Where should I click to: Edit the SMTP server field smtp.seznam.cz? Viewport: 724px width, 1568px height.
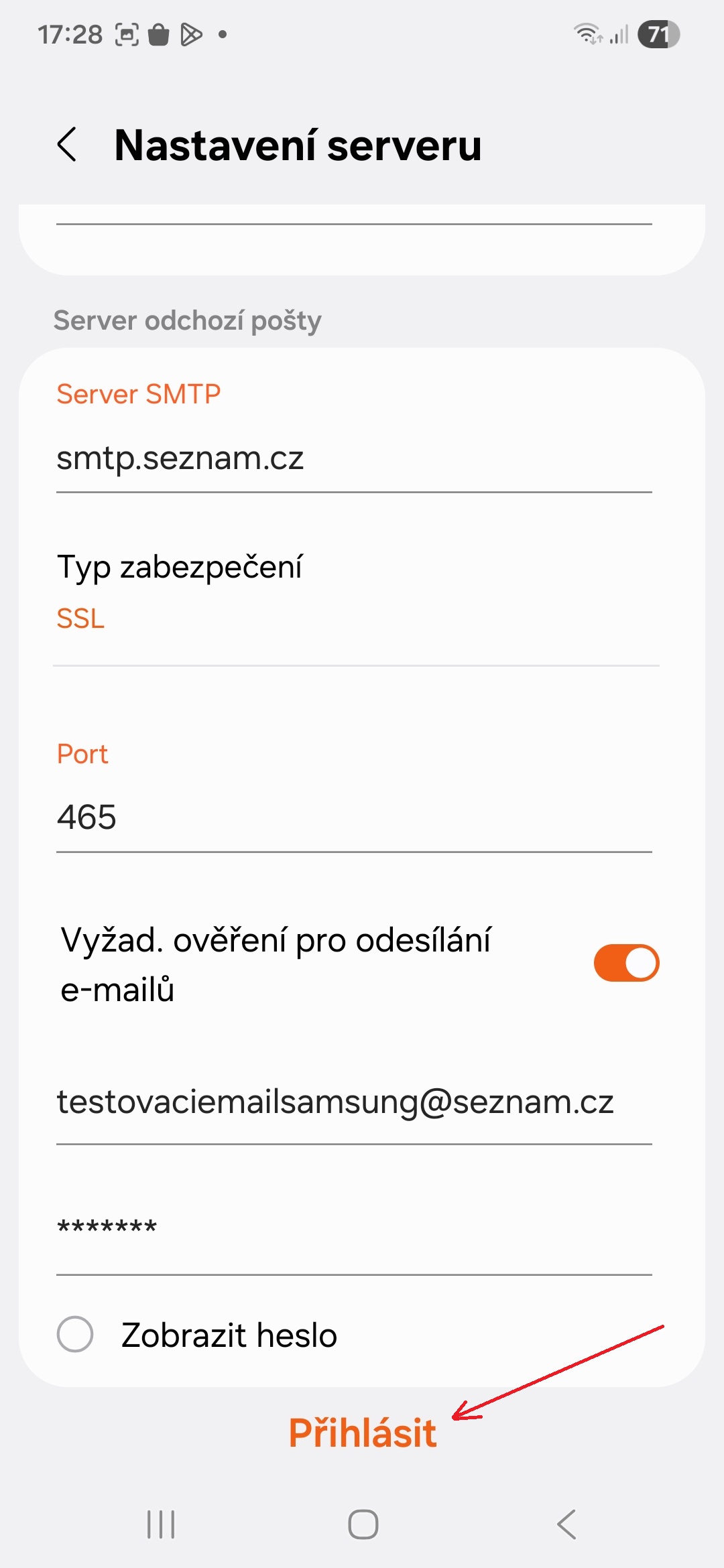click(x=354, y=459)
